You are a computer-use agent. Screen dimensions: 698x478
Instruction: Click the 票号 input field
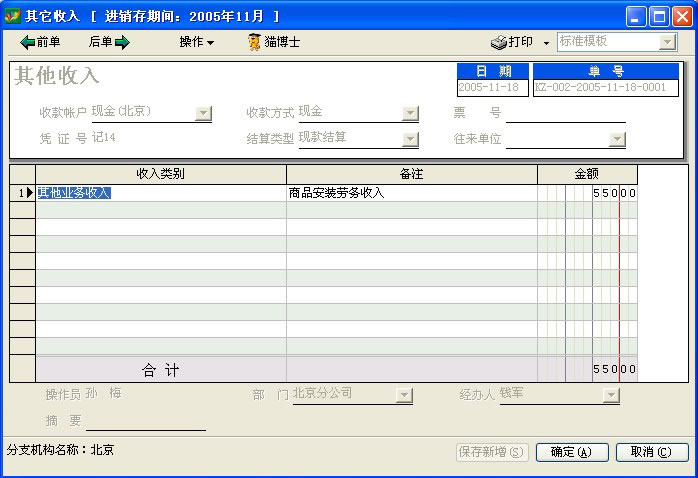click(x=565, y=113)
